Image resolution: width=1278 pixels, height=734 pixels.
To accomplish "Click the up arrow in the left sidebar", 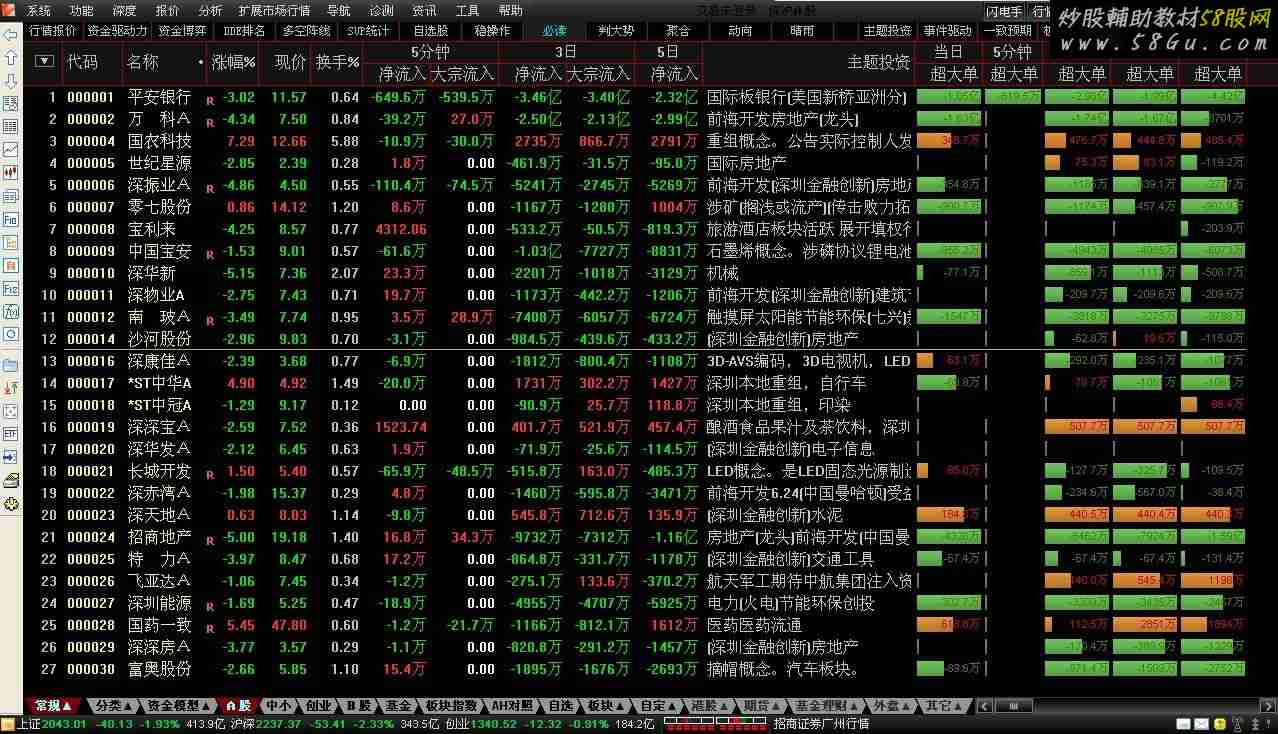I will [11, 58].
